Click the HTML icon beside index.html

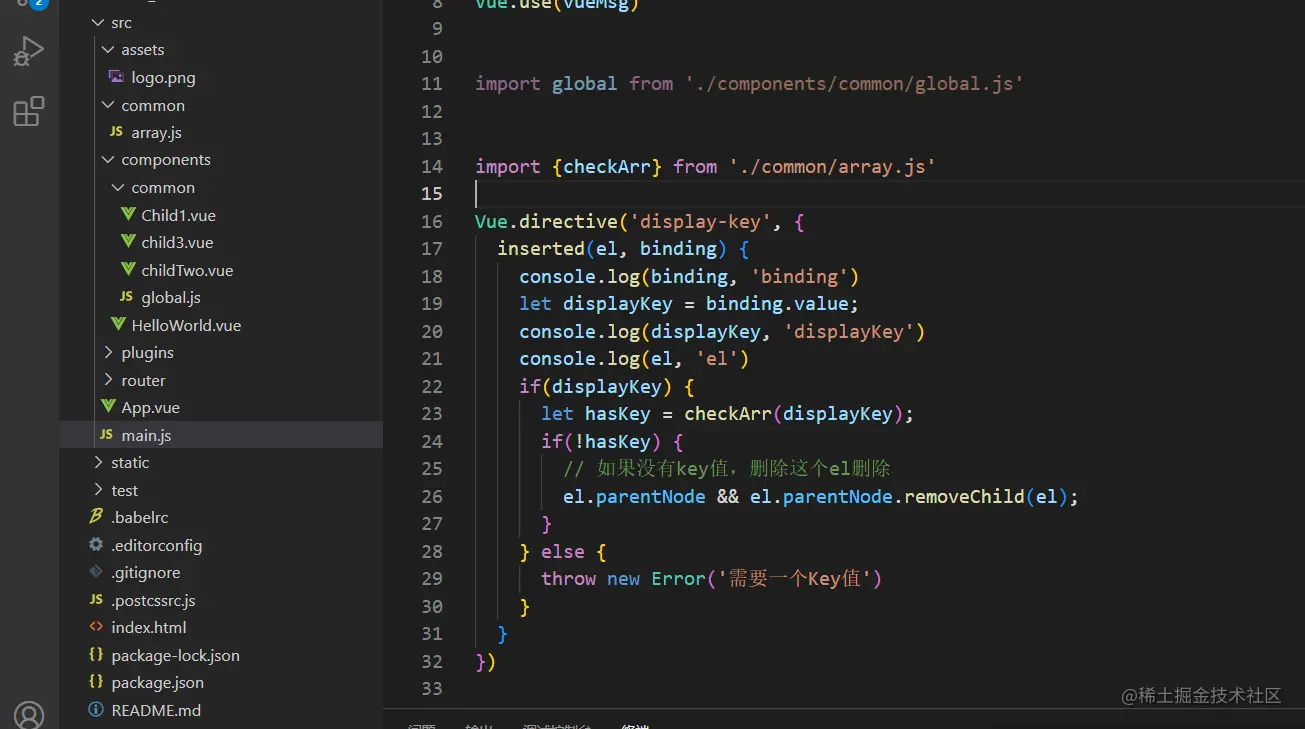tap(96, 627)
